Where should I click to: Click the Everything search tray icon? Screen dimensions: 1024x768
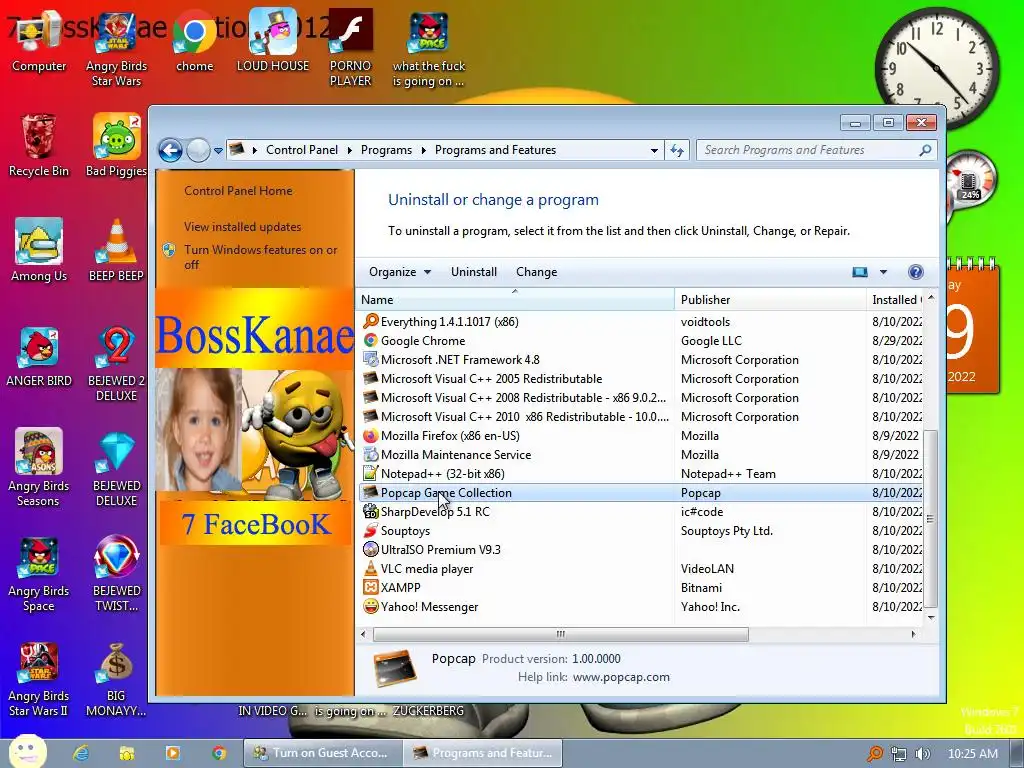[x=875, y=754]
